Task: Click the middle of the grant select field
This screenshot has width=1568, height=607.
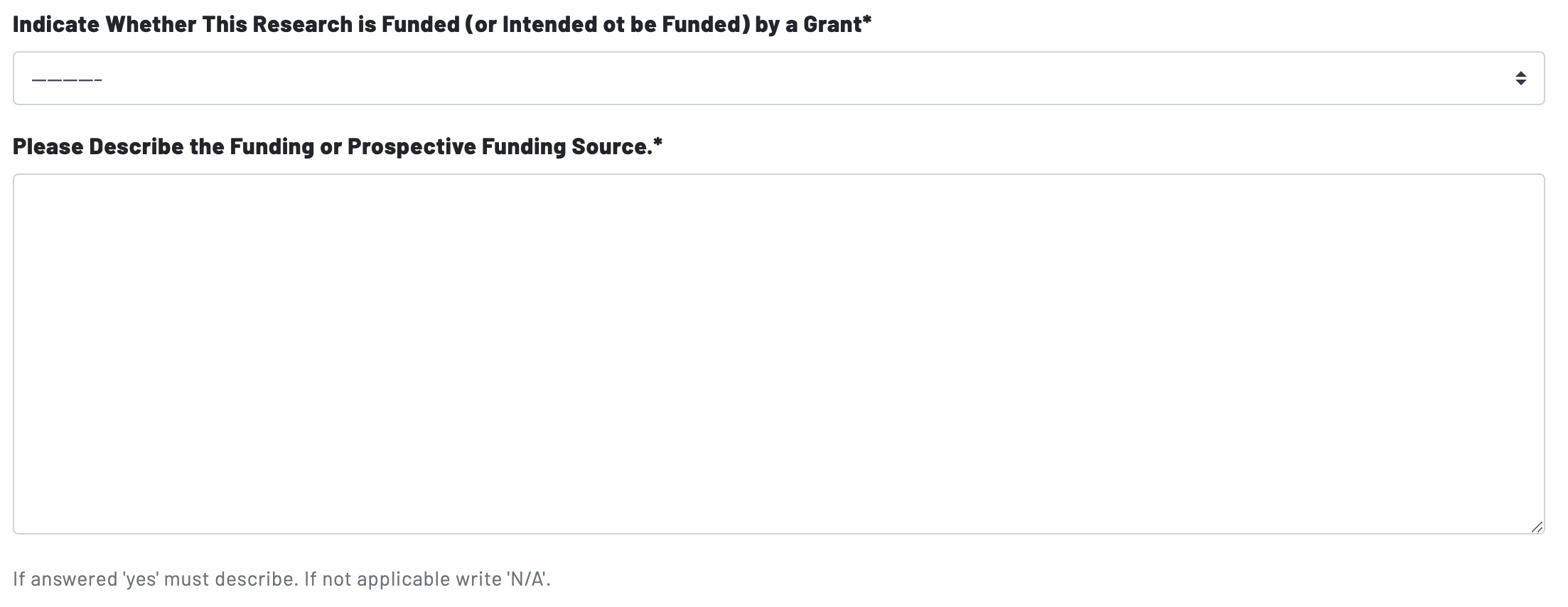Action: 778,78
